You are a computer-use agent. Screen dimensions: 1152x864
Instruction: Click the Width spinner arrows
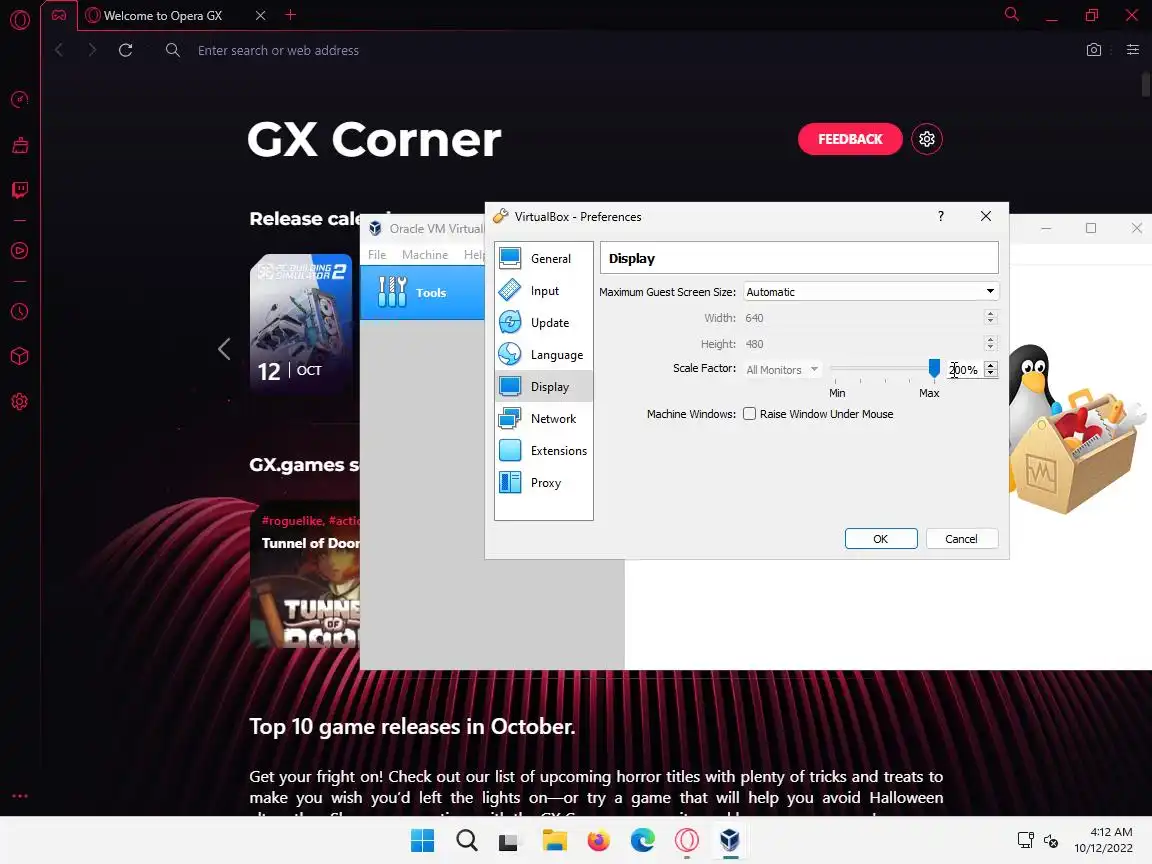point(990,317)
